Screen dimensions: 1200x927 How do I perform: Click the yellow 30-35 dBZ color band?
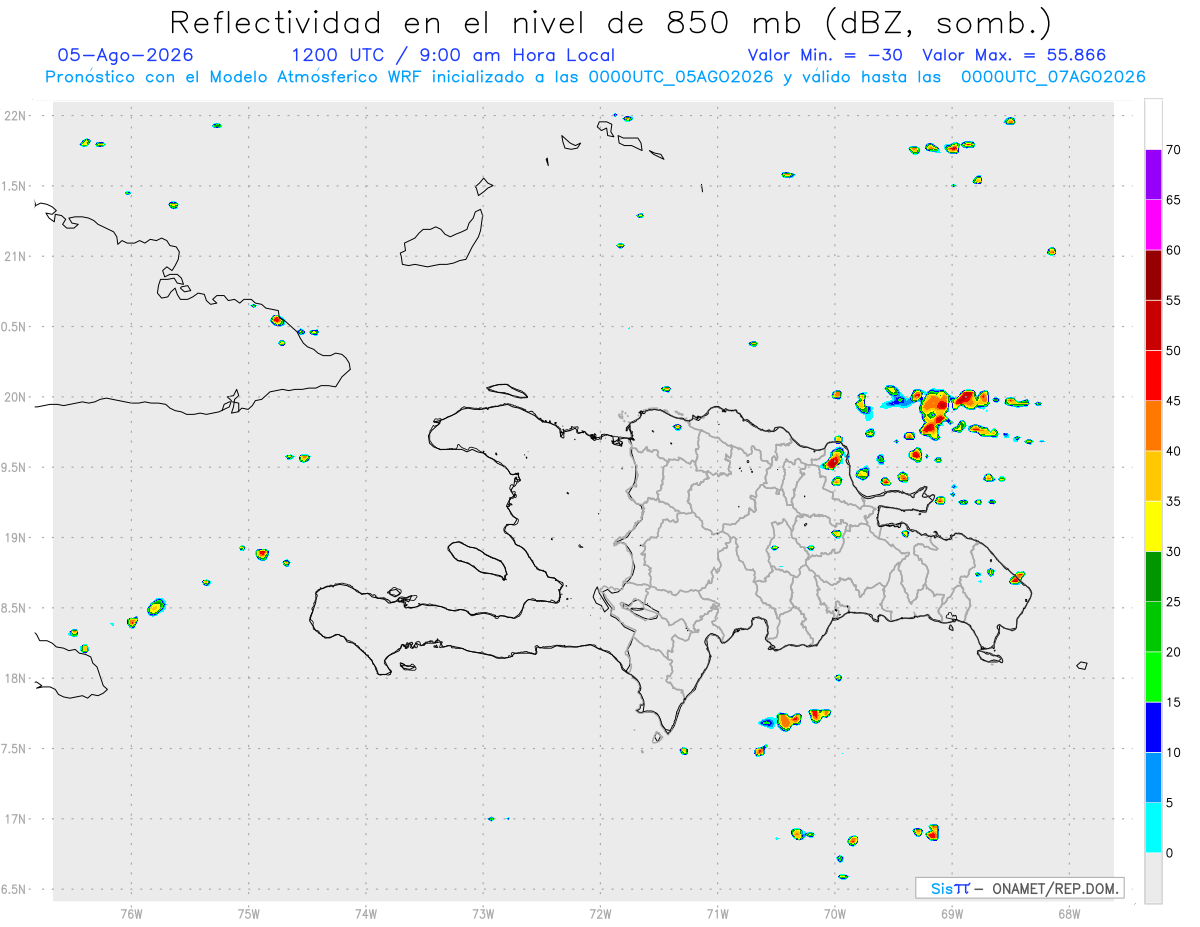[1153, 526]
